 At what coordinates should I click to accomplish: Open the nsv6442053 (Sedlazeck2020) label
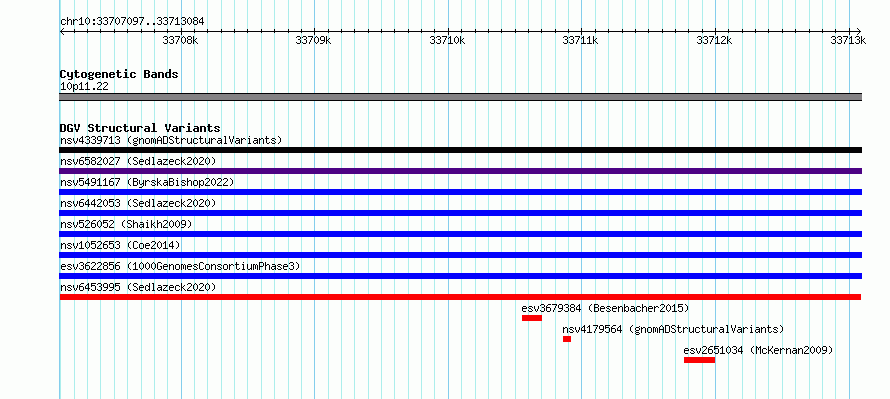coord(138,203)
